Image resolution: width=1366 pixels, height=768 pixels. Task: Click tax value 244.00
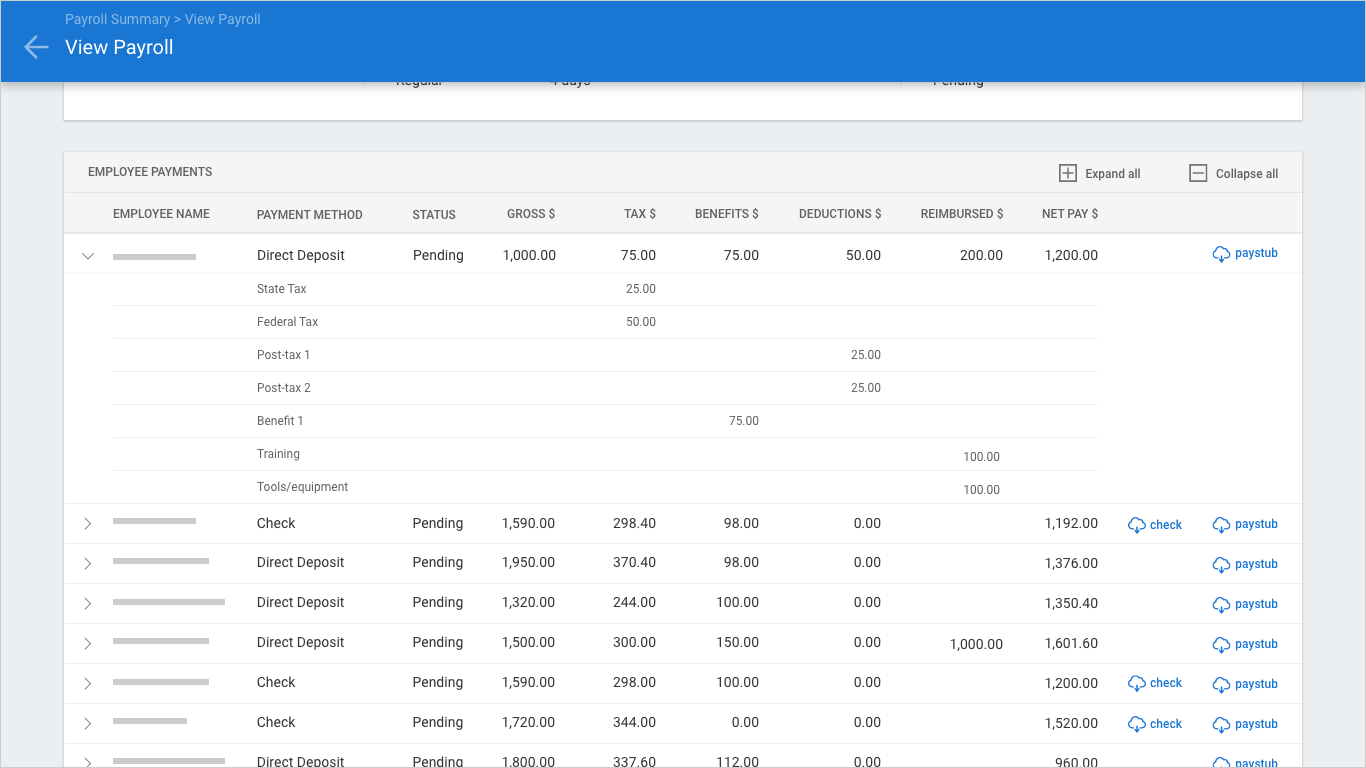(x=635, y=603)
